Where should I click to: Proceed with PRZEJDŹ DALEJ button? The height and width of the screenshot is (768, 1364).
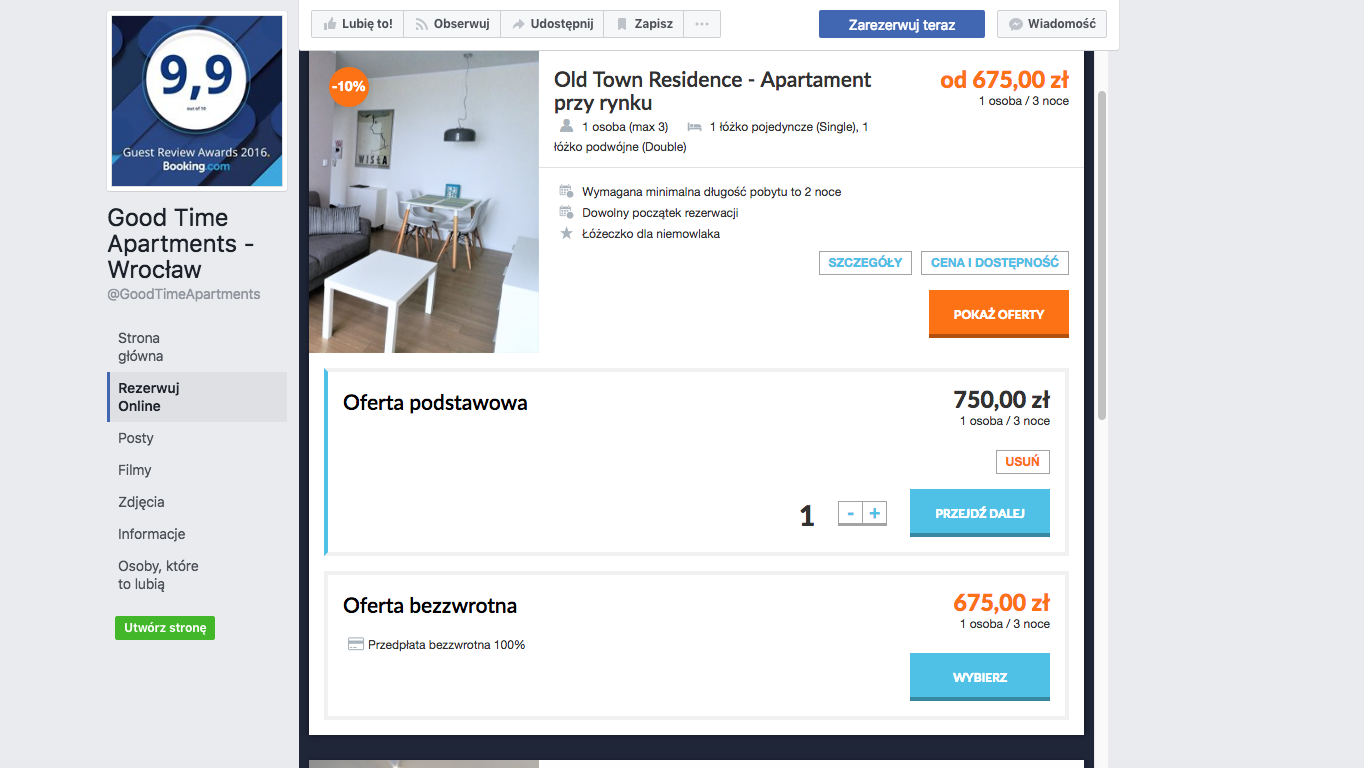point(980,513)
